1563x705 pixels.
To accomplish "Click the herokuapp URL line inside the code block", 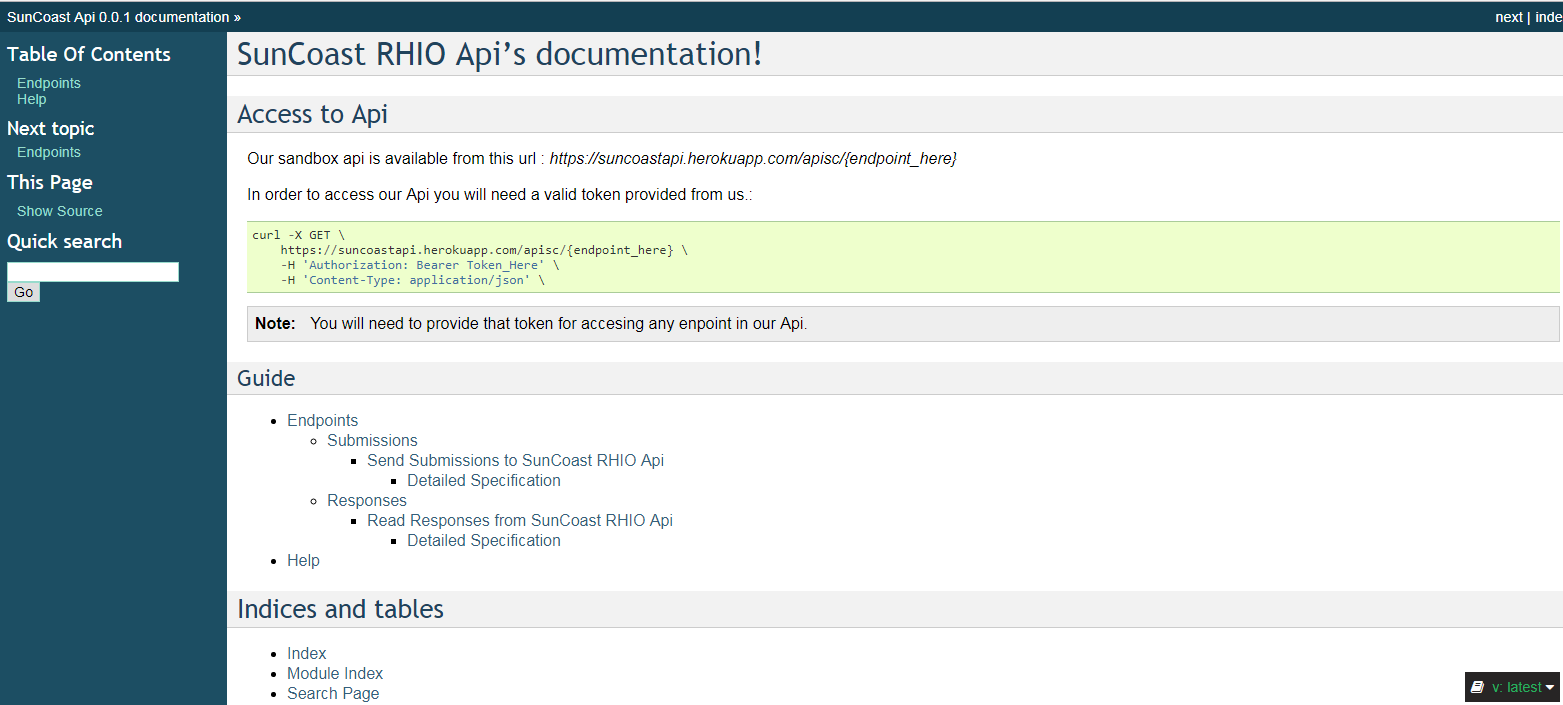I will coord(484,250).
